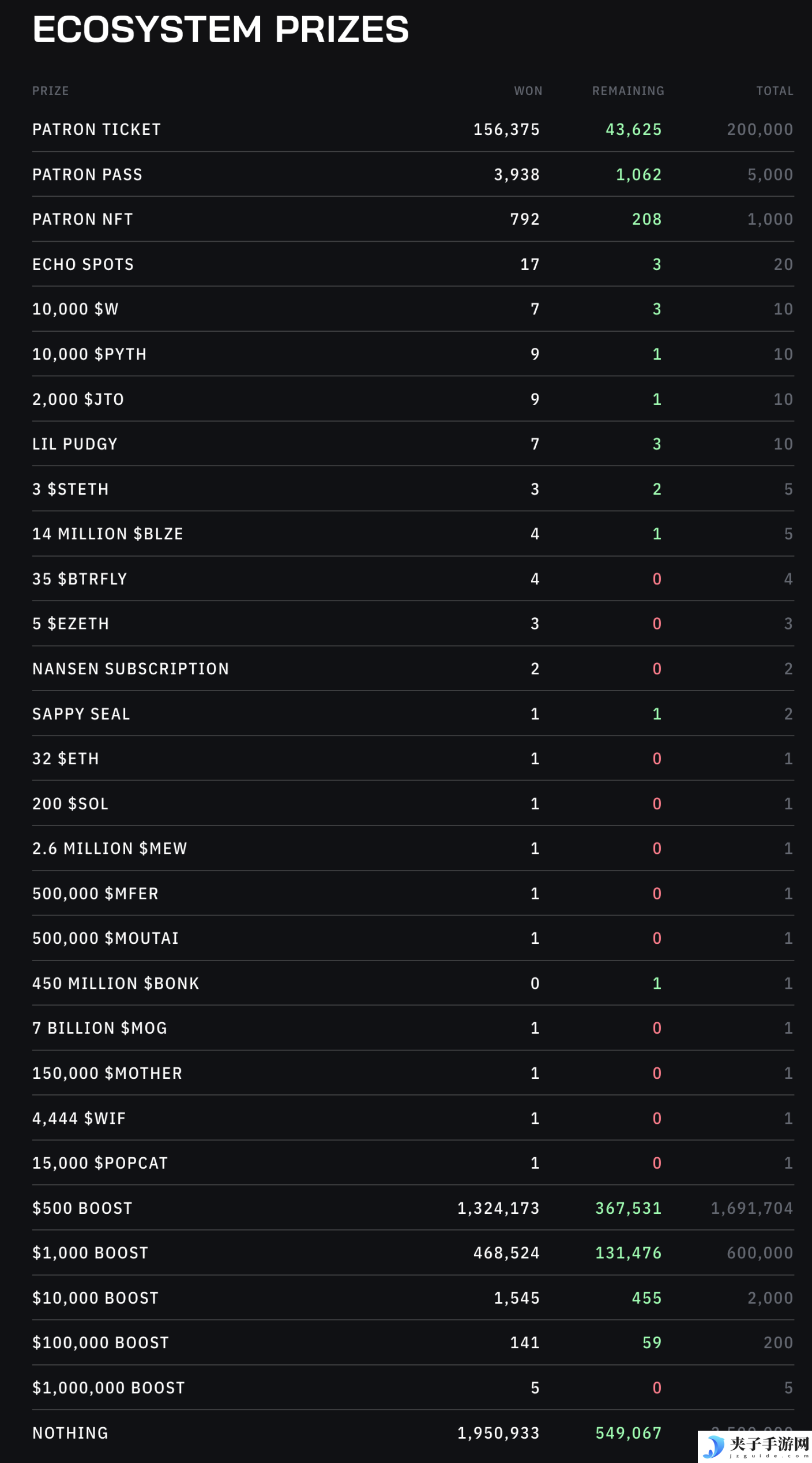812x1463 pixels.
Task: Click the 200,000 total for PATRON TICKET
Action: pos(760,129)
